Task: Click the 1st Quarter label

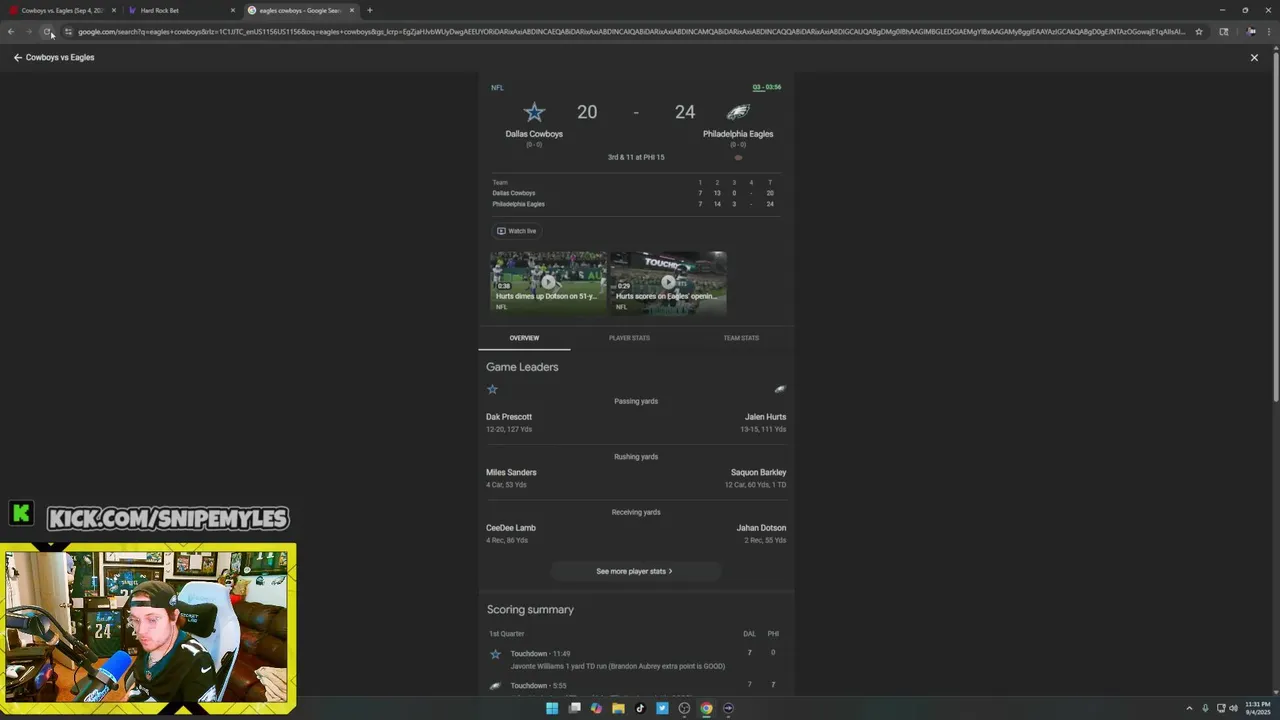Action: [x=506, y=634]
